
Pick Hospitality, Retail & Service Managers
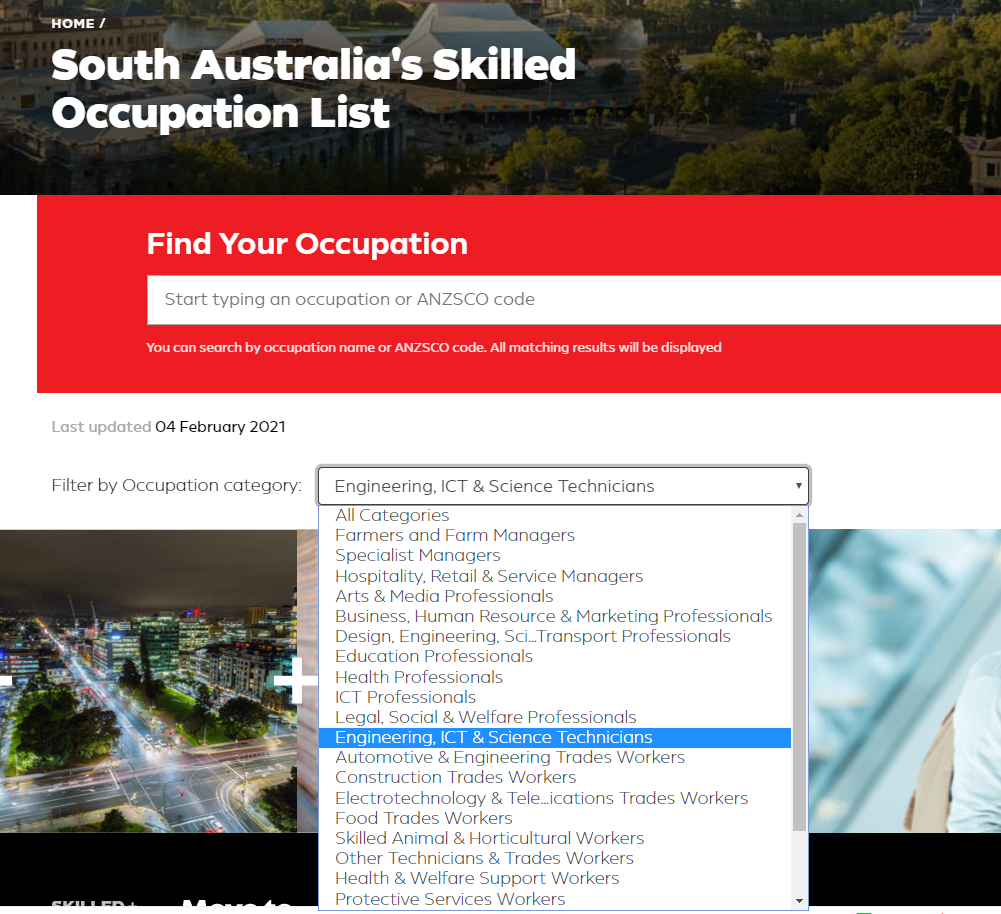click(489, 576)
